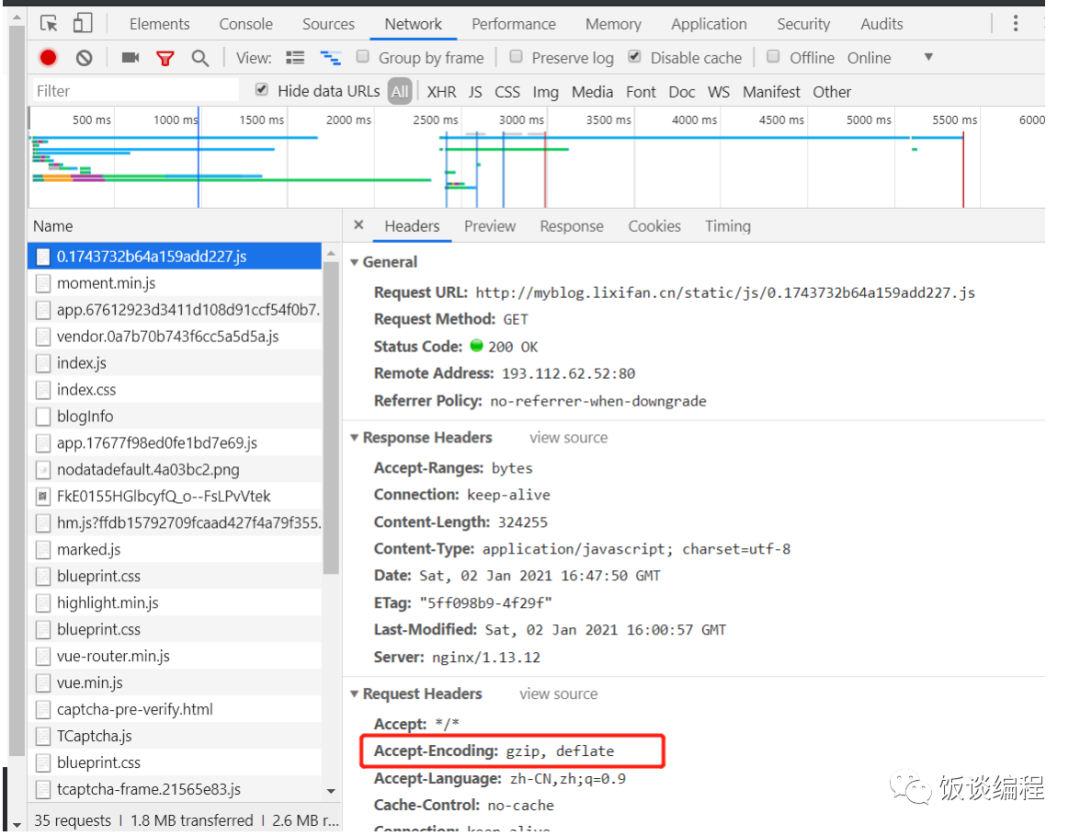The height and width of the screenshot is (836, 1080).
Task: Click image icon next to FkE0155HGlbcyfQ_o--FsLPvVtek
Action: 43,496
